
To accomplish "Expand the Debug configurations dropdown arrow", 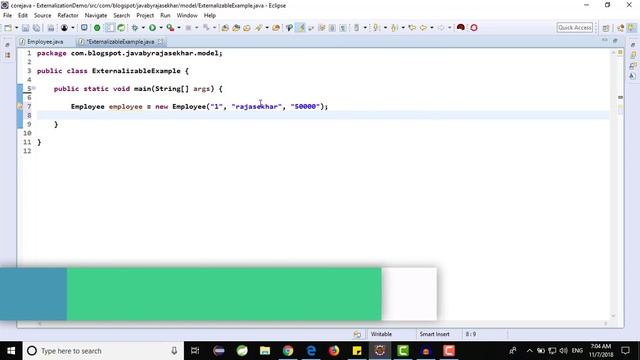I will 143,28.
